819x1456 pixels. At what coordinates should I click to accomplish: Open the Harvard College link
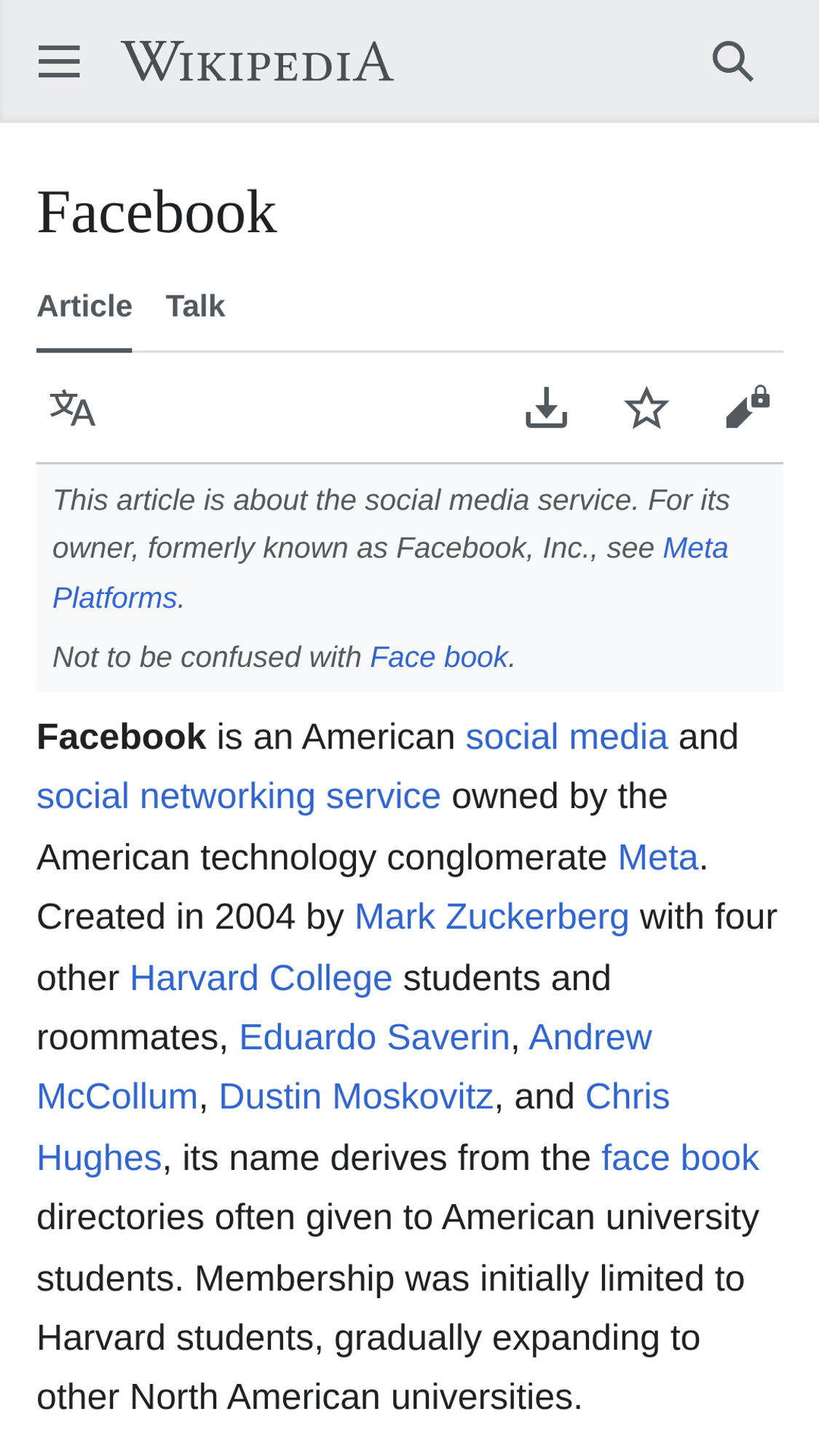point(261,978)
